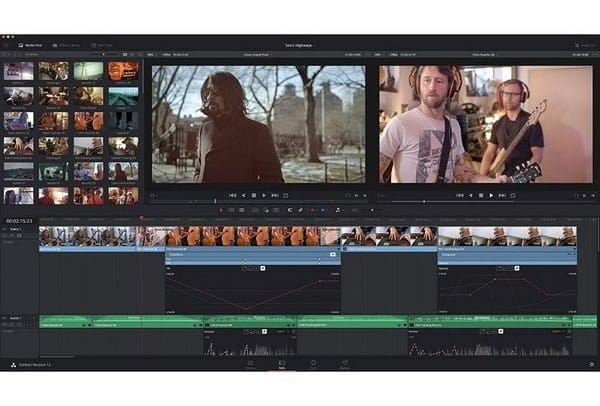The image size is (600, 406).
Task: Open the timeline viewer zoom percentage dropdown
Action: (x=378, y=55)
